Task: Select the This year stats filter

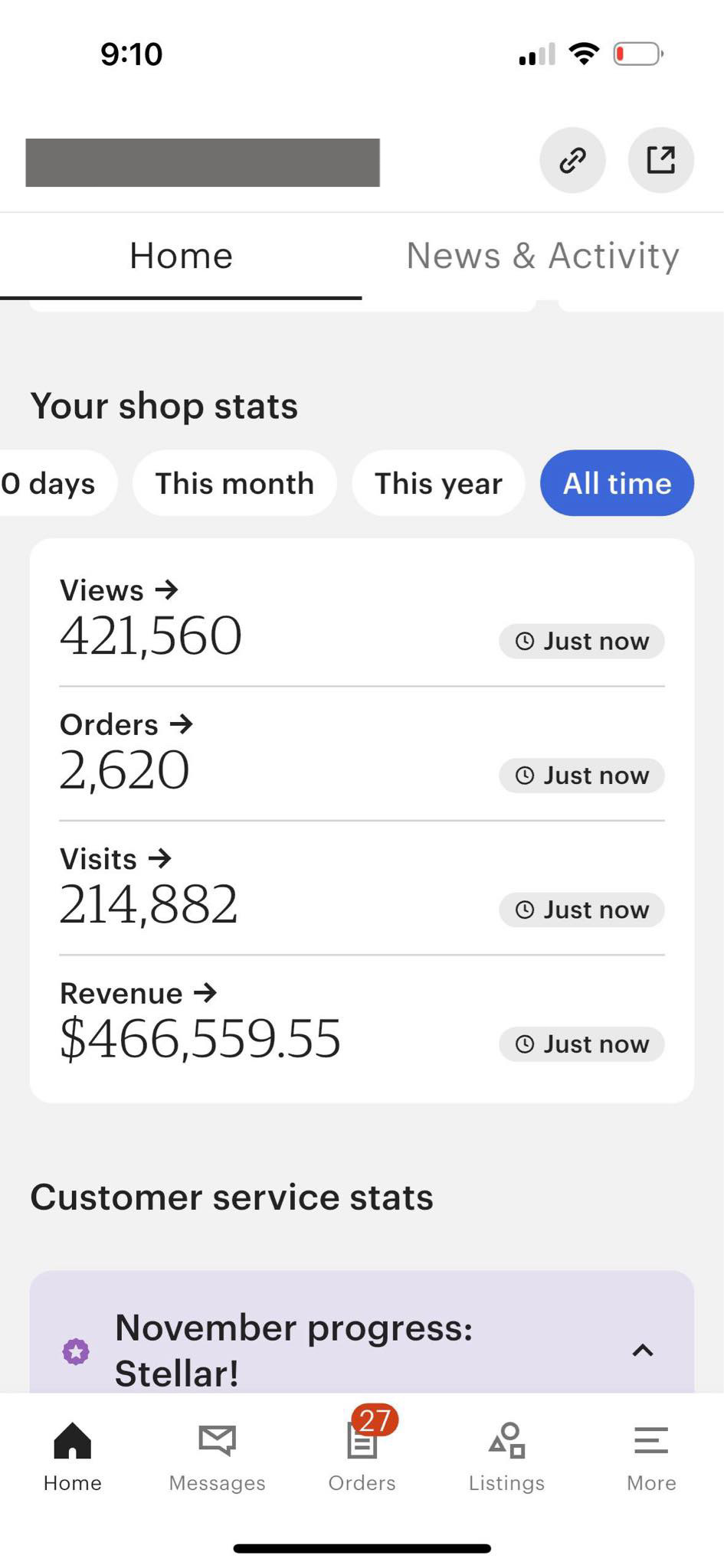Action: [438, 483]
